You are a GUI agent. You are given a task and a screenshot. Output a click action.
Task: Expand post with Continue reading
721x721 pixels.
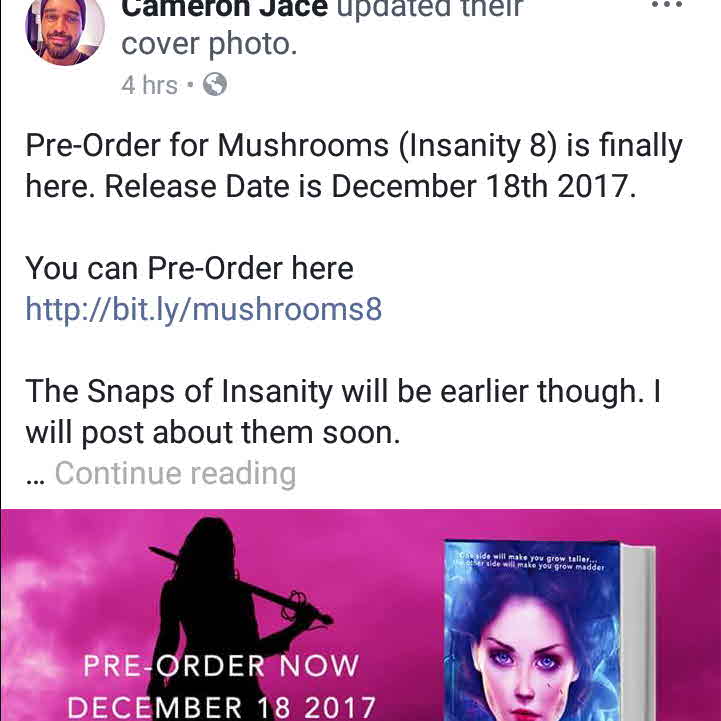175,473
